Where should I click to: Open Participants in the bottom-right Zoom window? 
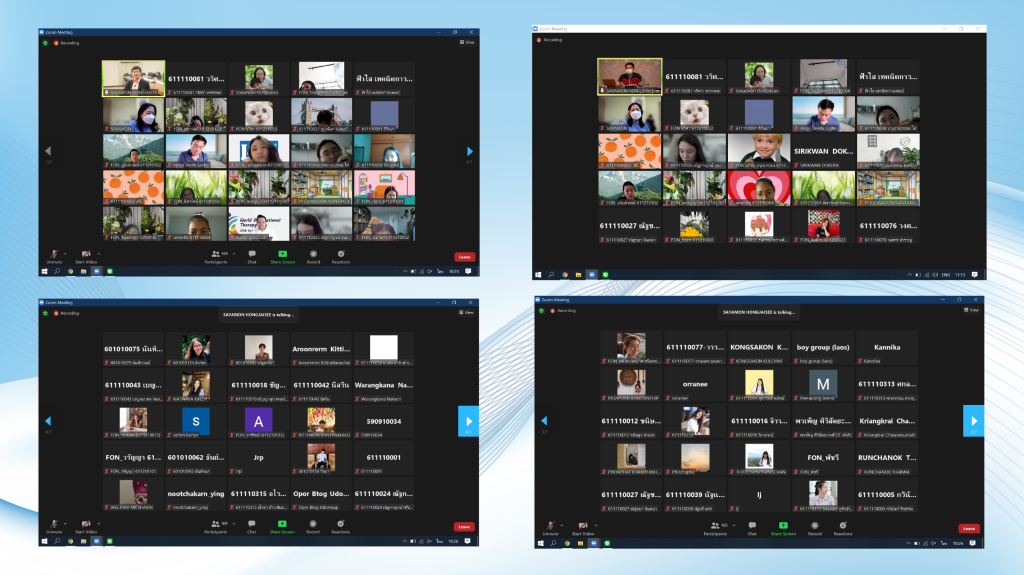715,529
